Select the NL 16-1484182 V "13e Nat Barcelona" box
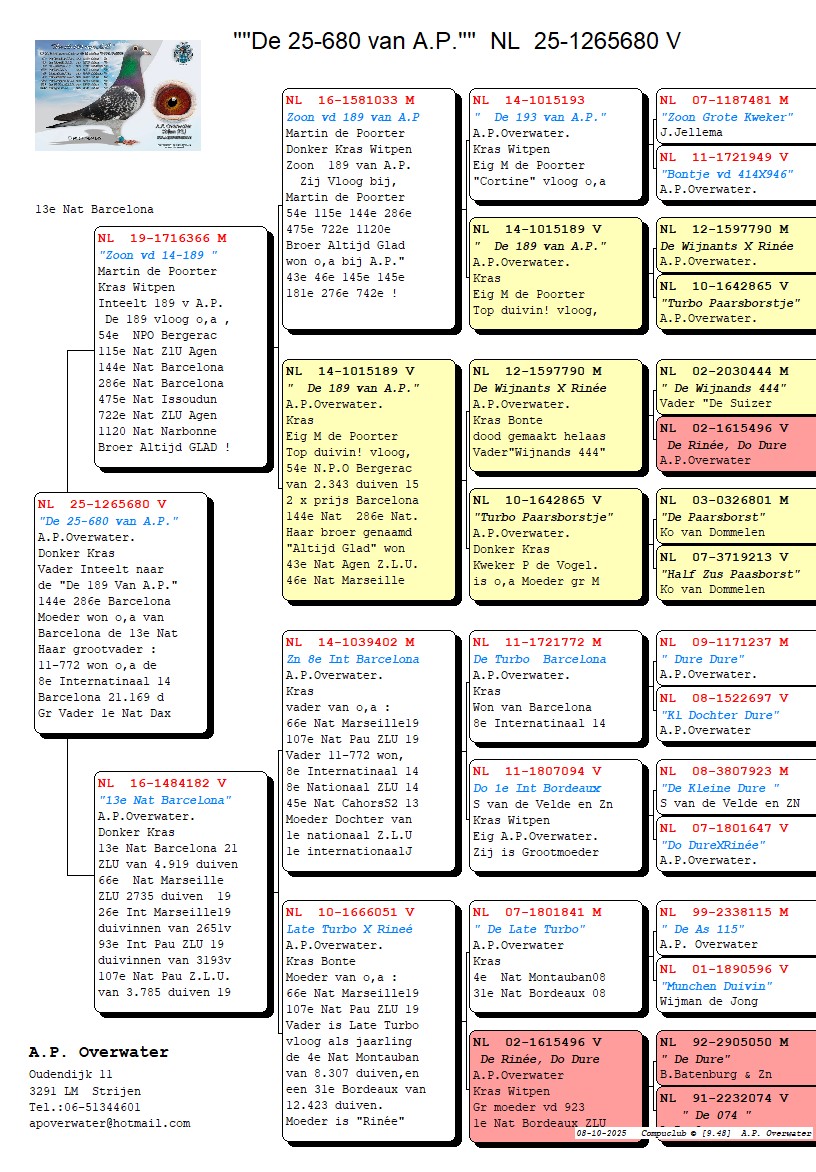The image size is (816, 1172). pyautogui.click(x=181, y=891)
